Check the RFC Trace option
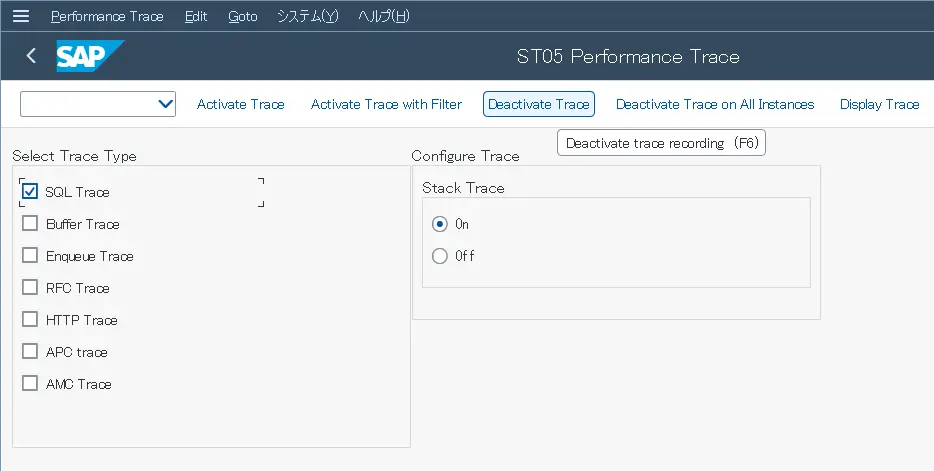The width and height of the screenshot is (934, 471). [30, 287]
